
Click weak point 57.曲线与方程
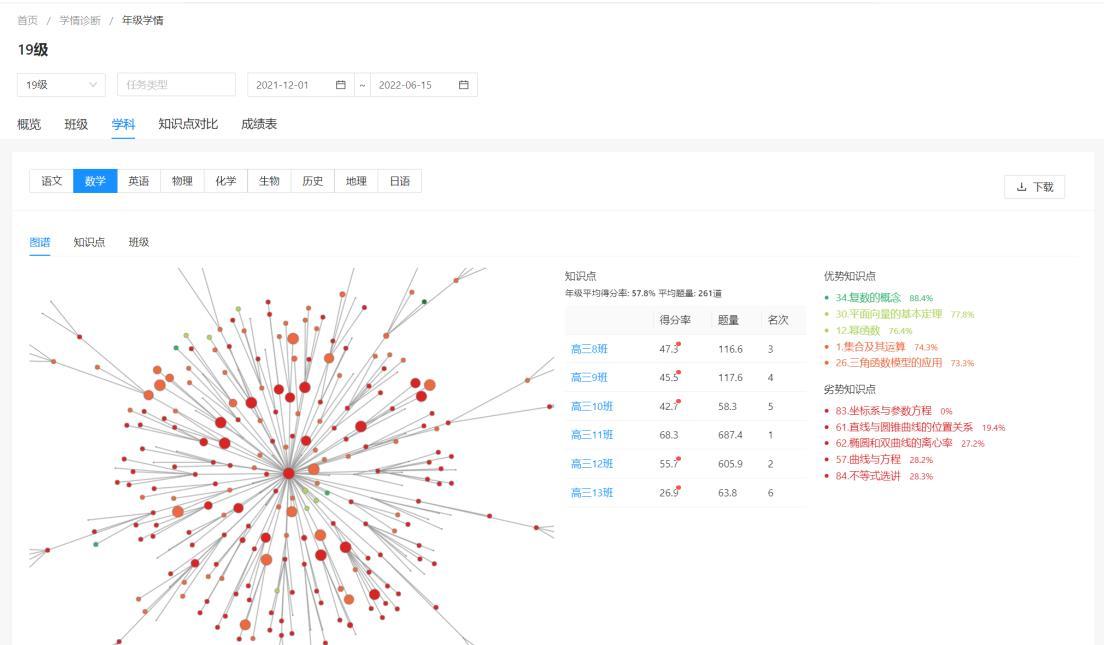pos(868,459)
